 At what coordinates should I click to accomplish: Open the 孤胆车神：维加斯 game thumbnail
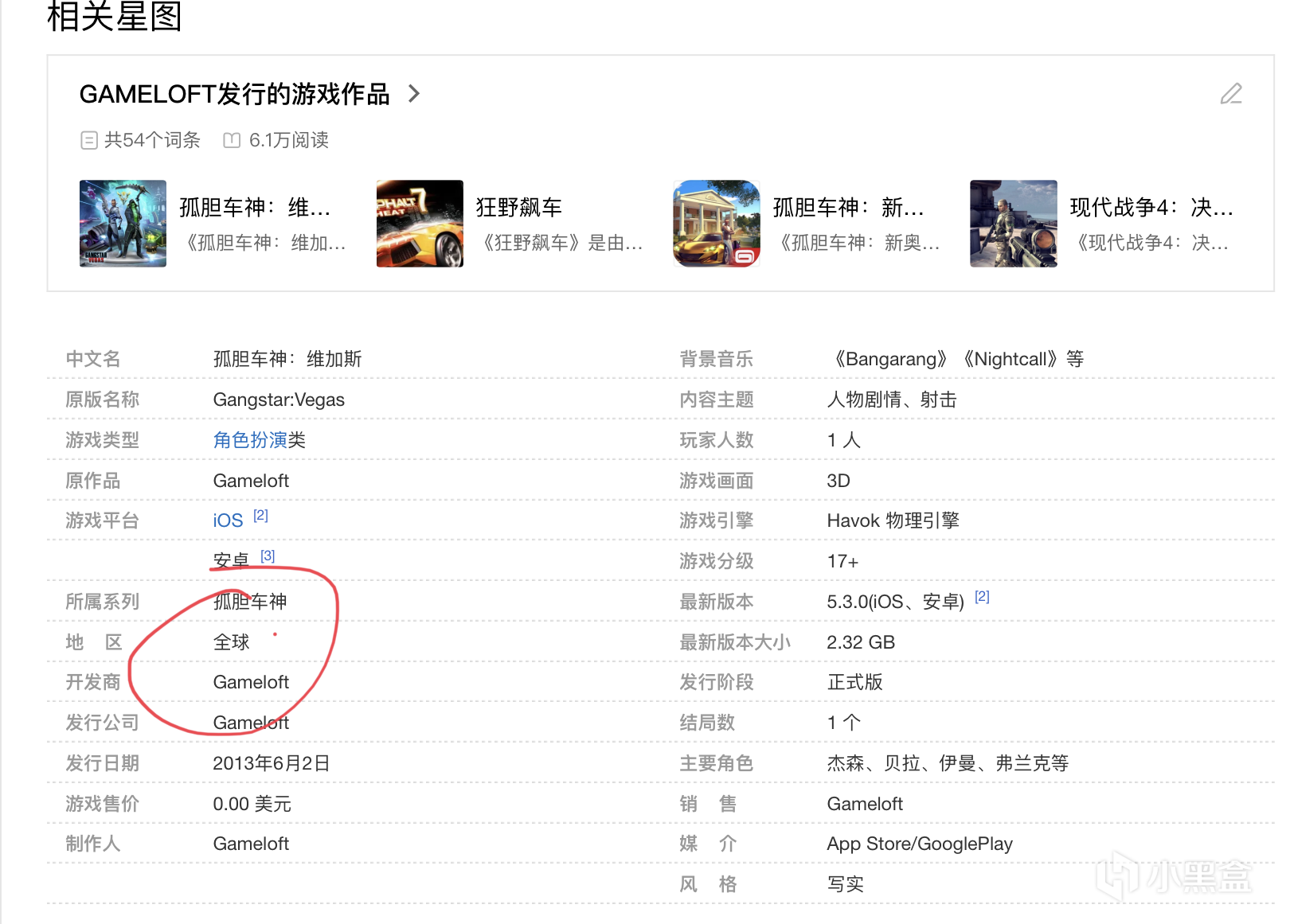tap(123, 224)
